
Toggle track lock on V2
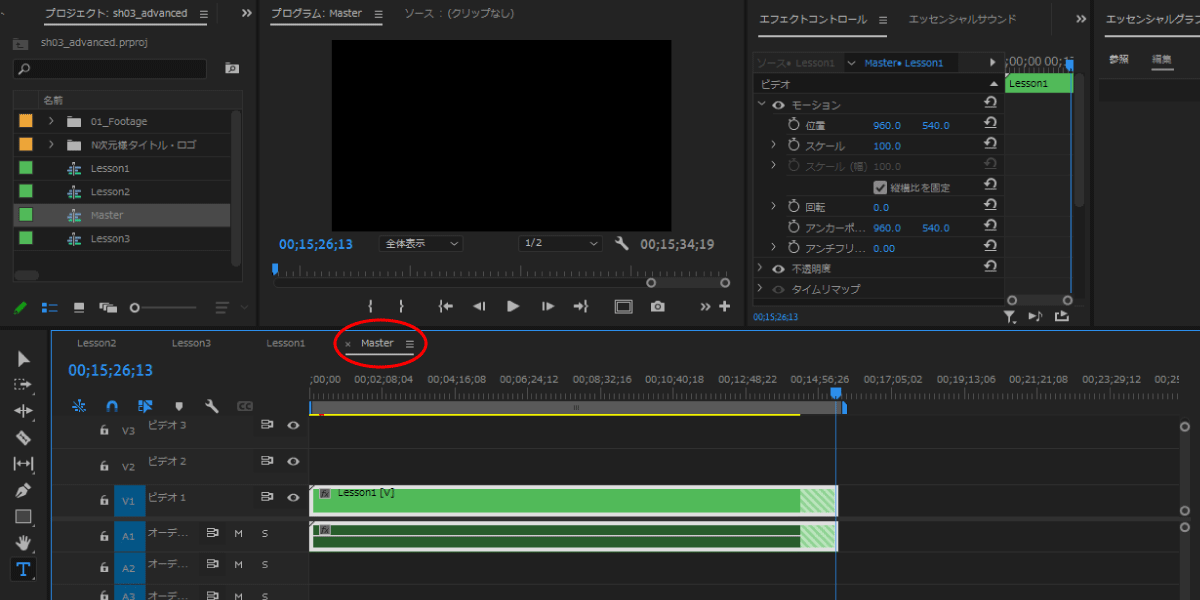(x=103, y=466)
